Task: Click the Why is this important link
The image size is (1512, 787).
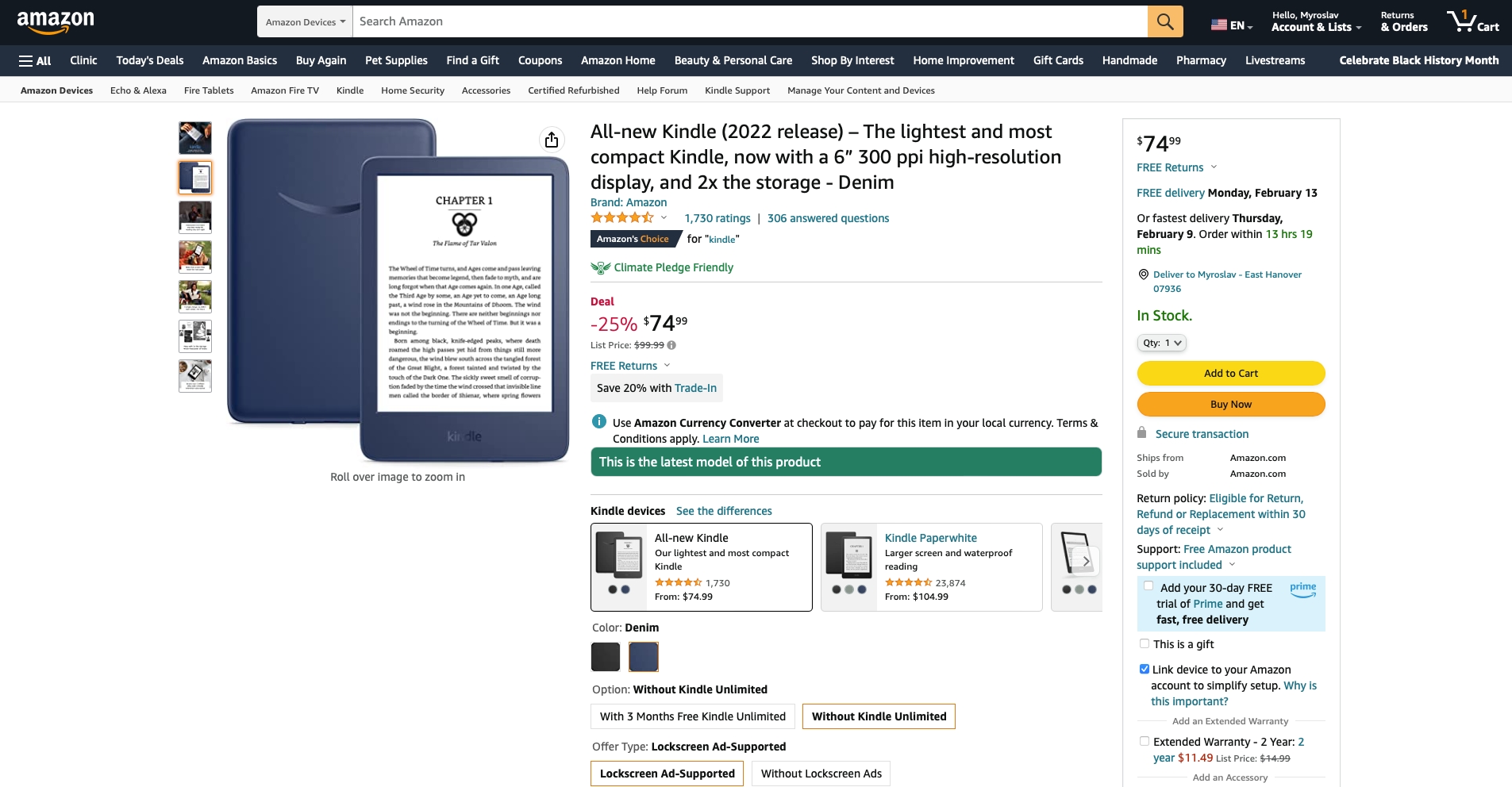Action: 1233,693
